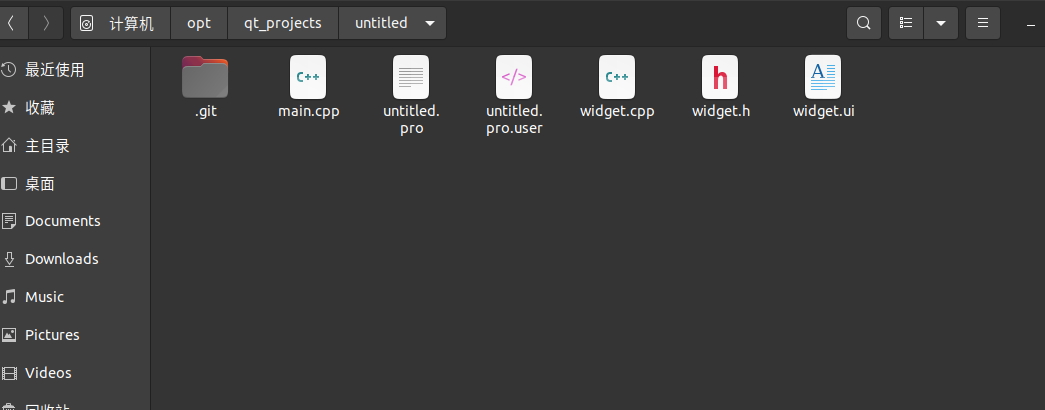Click the 主目录 home icon

pos(9,145)
